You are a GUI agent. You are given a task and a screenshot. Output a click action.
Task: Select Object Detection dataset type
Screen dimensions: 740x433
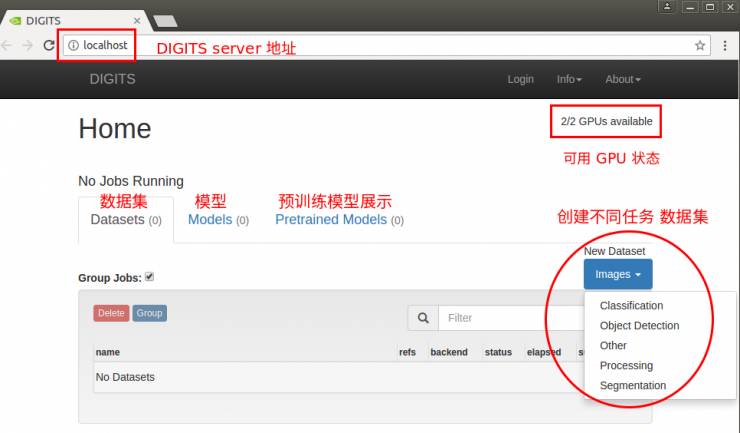tap(639, 325)
